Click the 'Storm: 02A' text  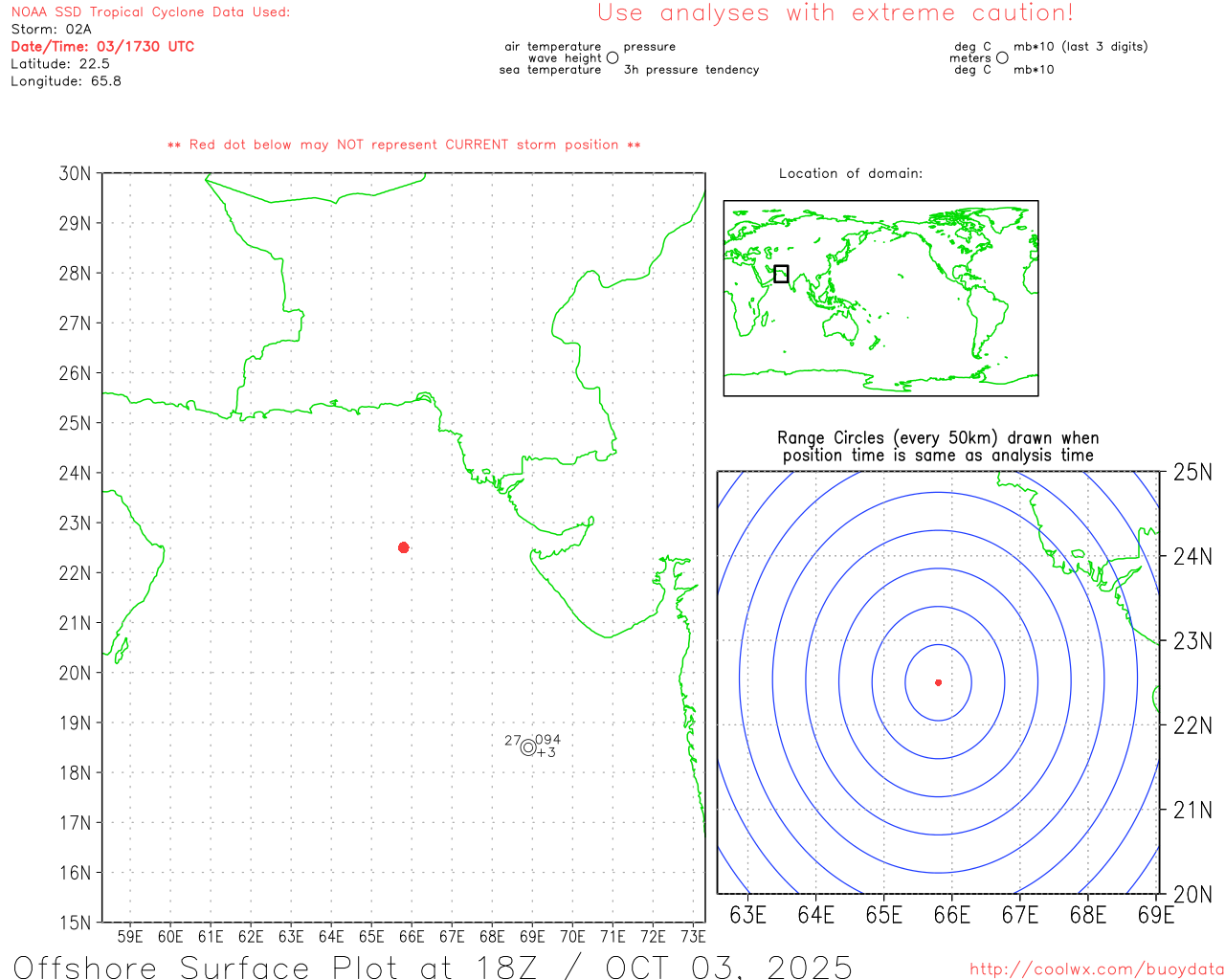click(x=51, y=30)
